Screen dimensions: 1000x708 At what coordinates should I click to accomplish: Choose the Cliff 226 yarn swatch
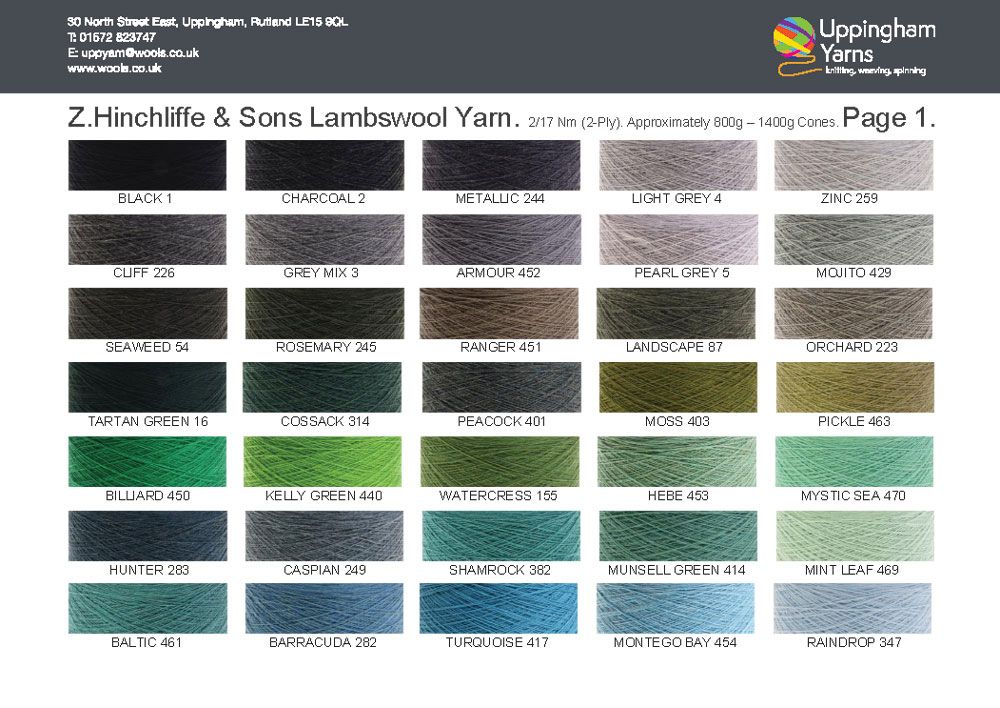tap(147, 239)
